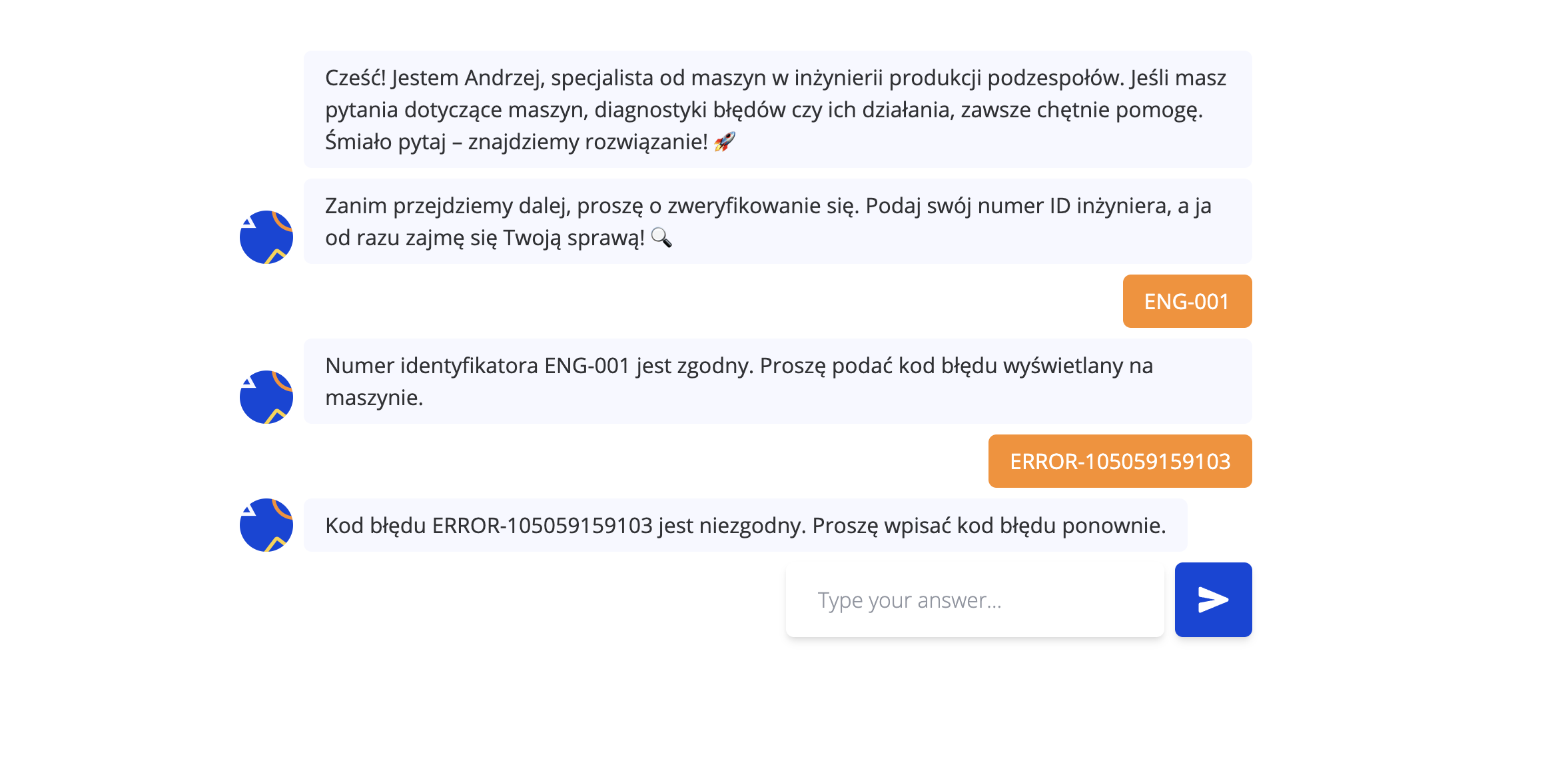Viewport: 1568px width, 765px height.
Task: Click the paper plane inside the blue button
Action: point(1212,599)
